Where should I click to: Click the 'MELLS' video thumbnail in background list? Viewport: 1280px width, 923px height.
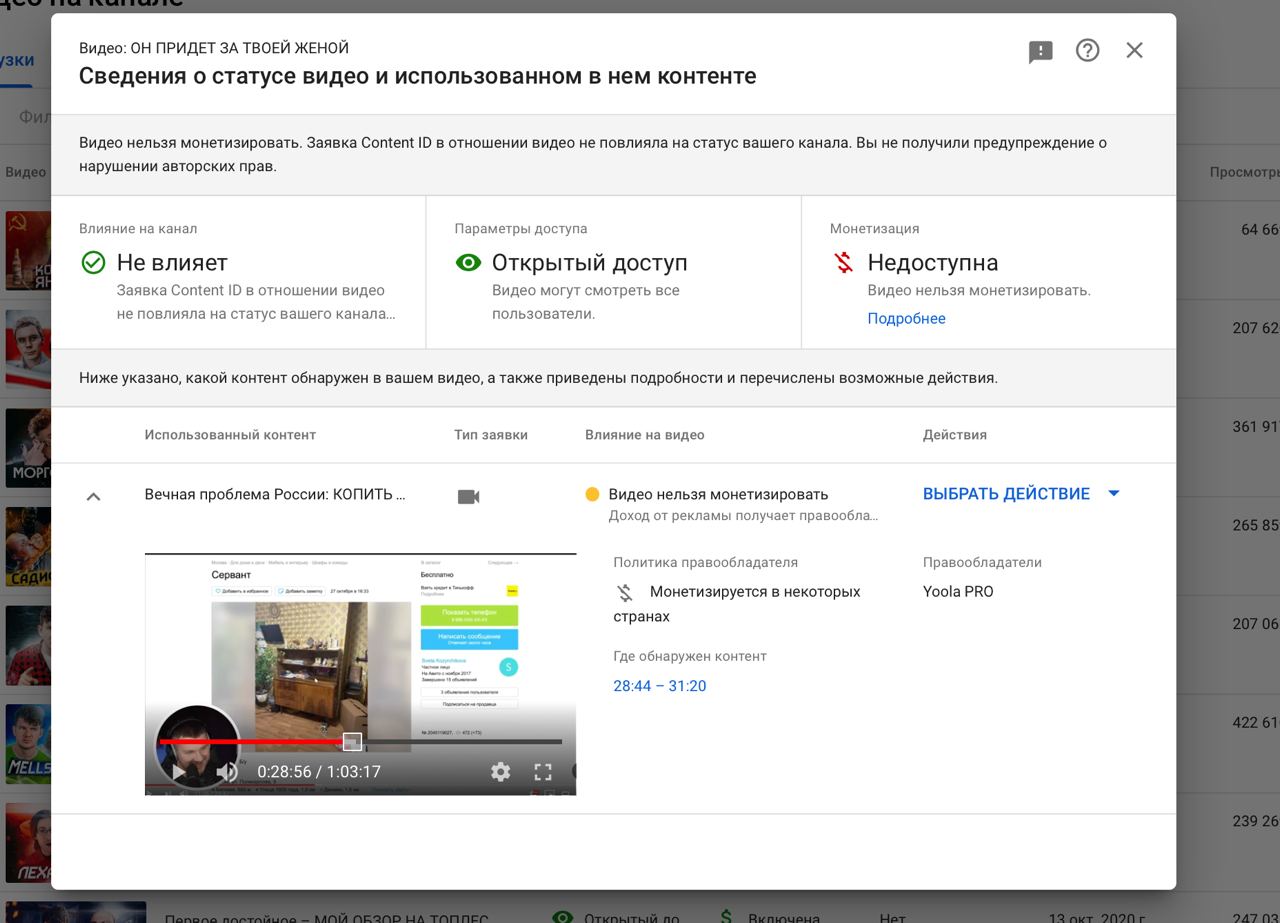coord(28,743)
